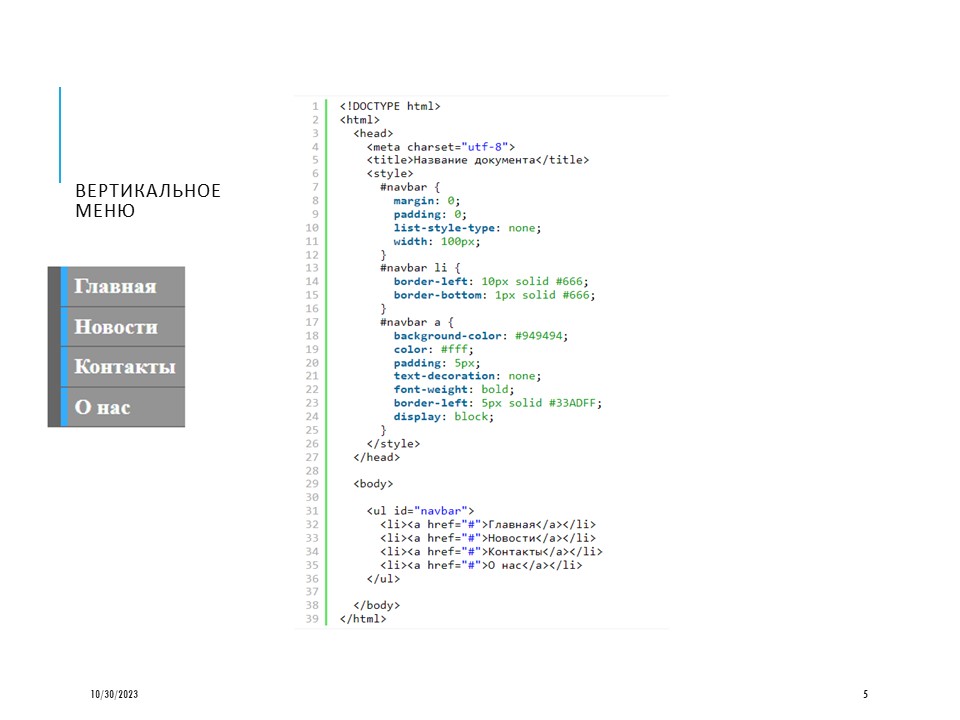Click line number 18 in gutter
960x720 pixels.
pyautogui.click(x=312, y=336)
